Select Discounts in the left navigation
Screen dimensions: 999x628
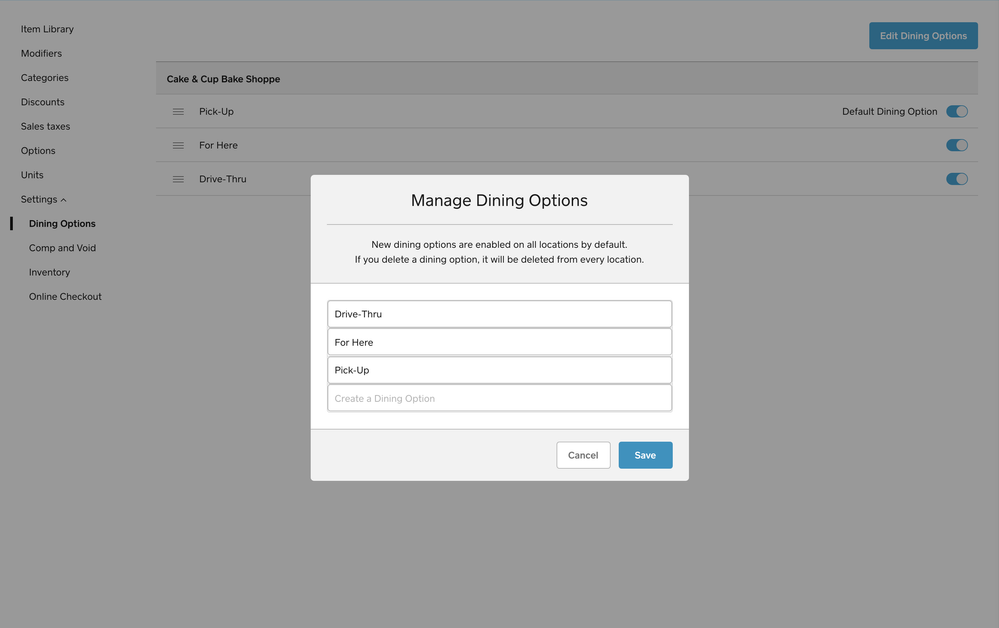point(42,101)
